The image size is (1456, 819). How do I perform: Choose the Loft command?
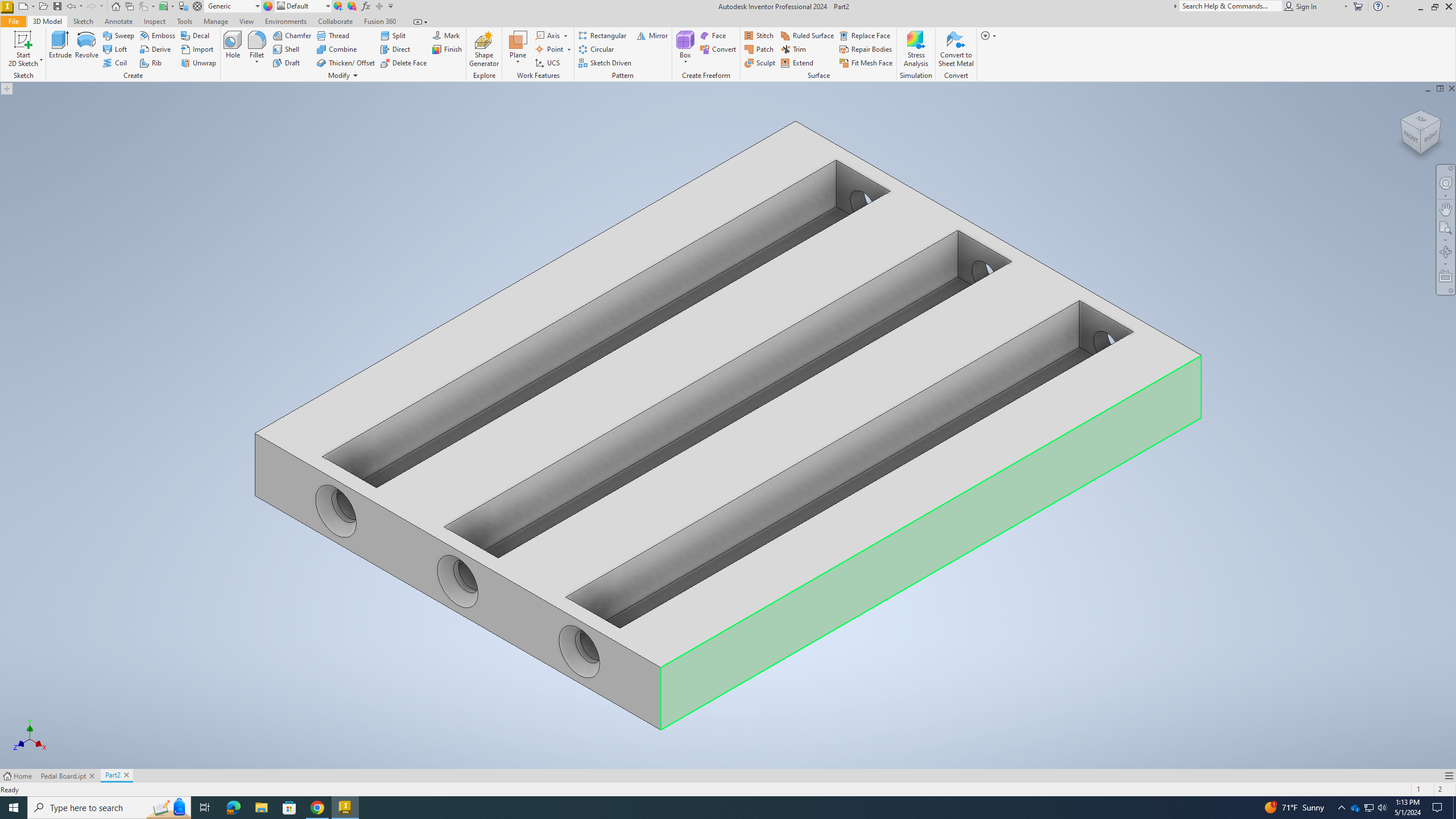click(115, 49)
